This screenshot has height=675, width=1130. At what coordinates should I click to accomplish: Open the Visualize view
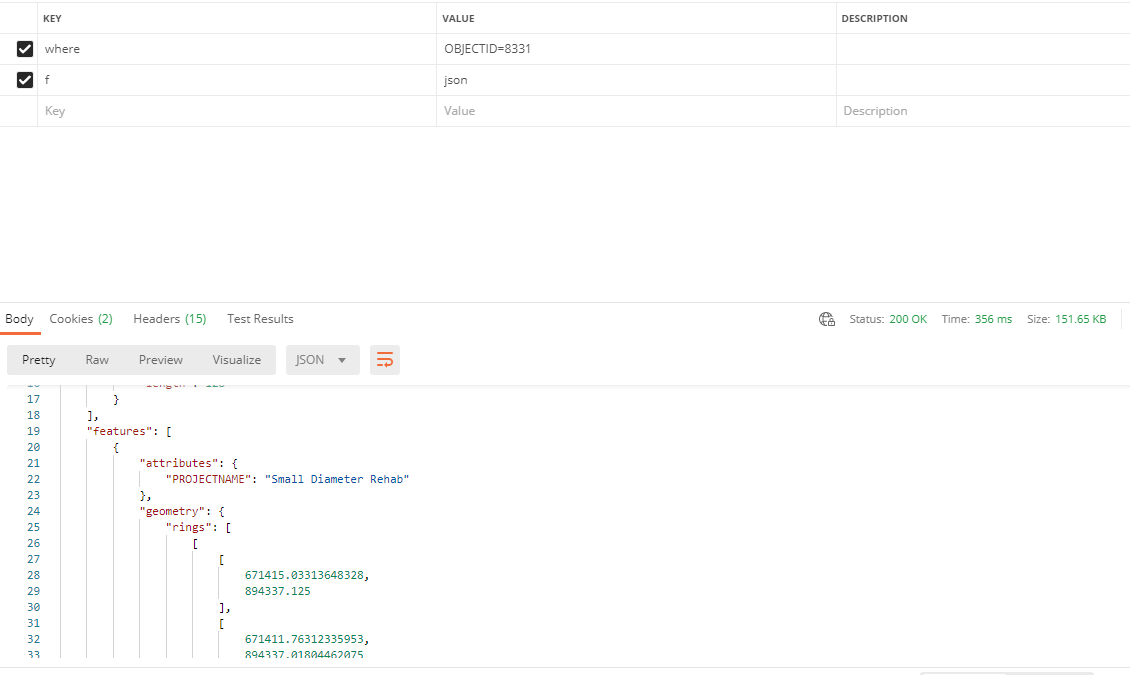(x=236, y=360)
